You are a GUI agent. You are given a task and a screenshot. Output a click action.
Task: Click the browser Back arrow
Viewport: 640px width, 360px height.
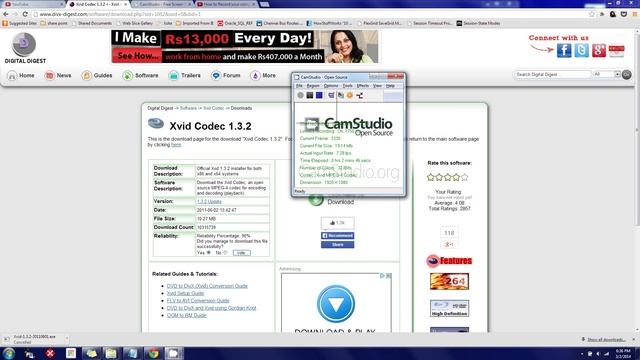pos(6,14)
